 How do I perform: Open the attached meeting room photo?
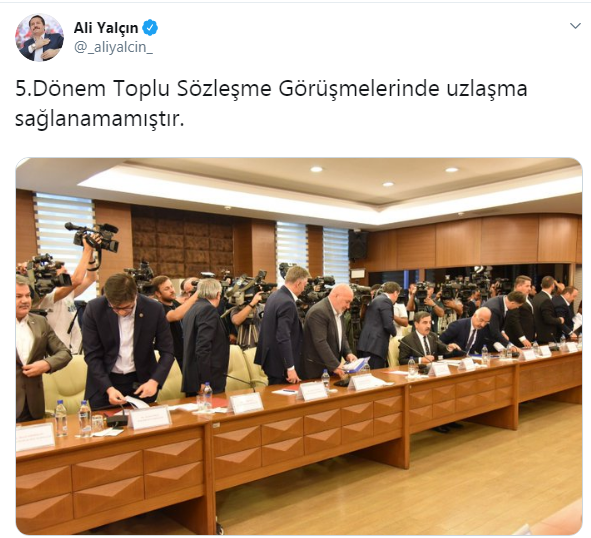[x=299, y=346]
